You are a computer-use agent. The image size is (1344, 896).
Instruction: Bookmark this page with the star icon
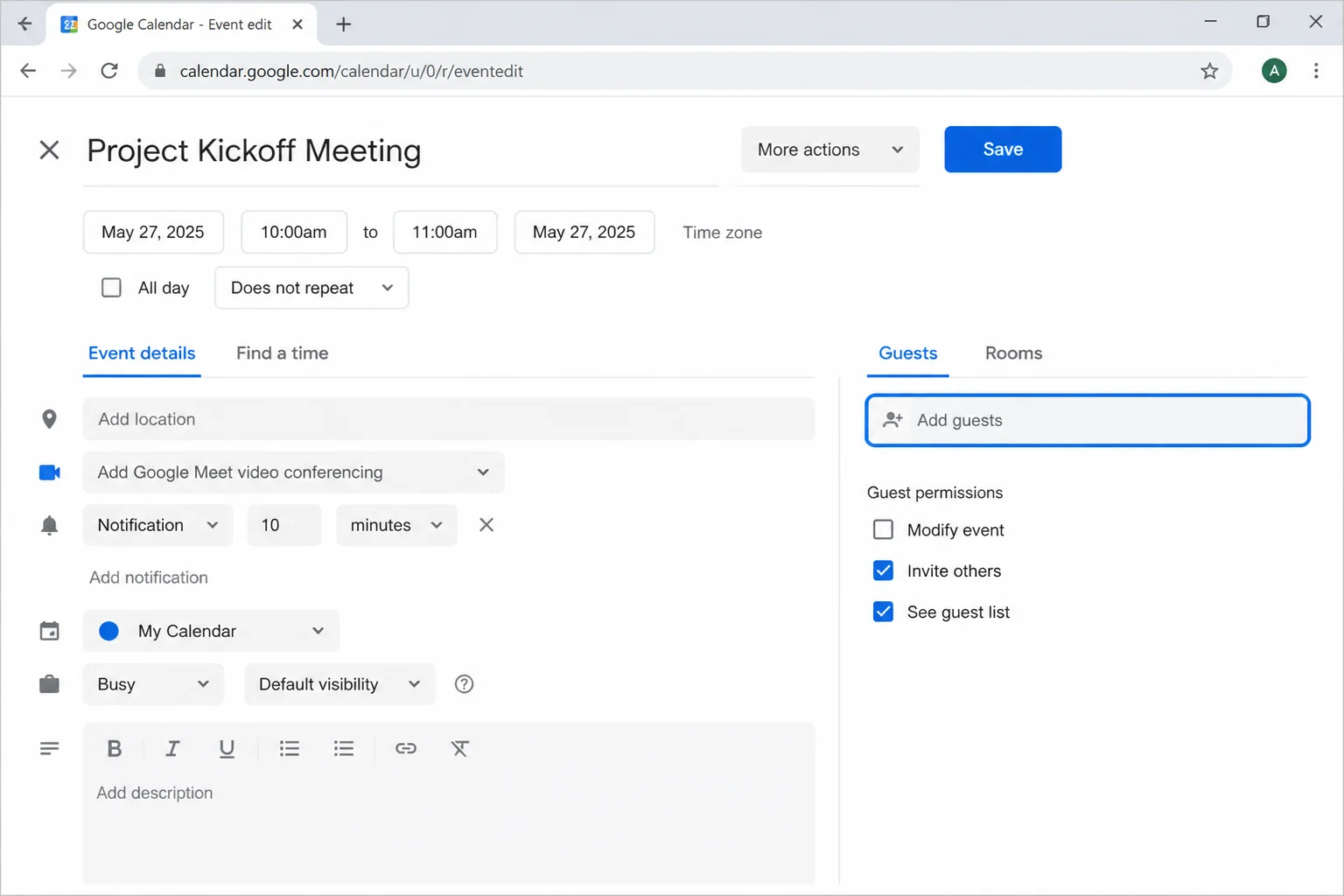click(1209, 71)
